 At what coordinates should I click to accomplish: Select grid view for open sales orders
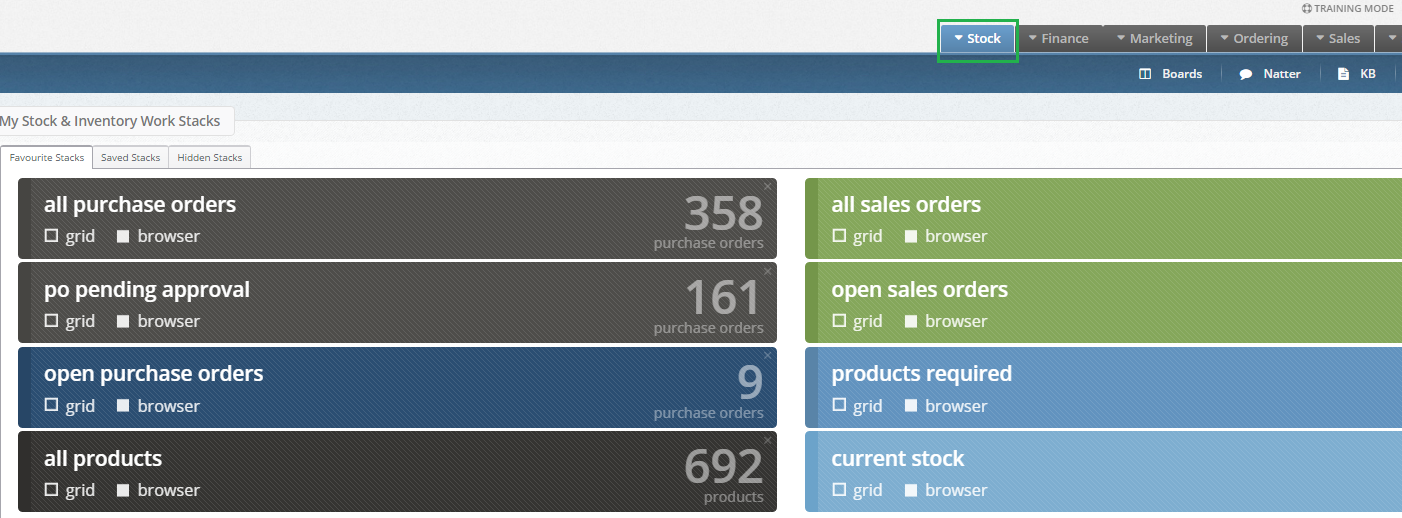click(858, 321)
